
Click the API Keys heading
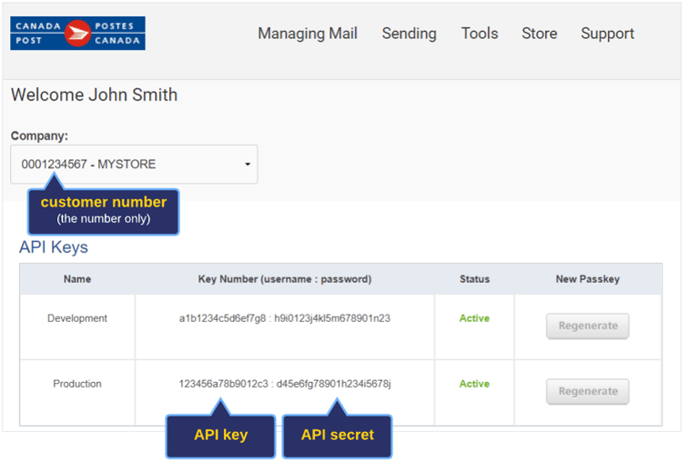pos(54,247)
